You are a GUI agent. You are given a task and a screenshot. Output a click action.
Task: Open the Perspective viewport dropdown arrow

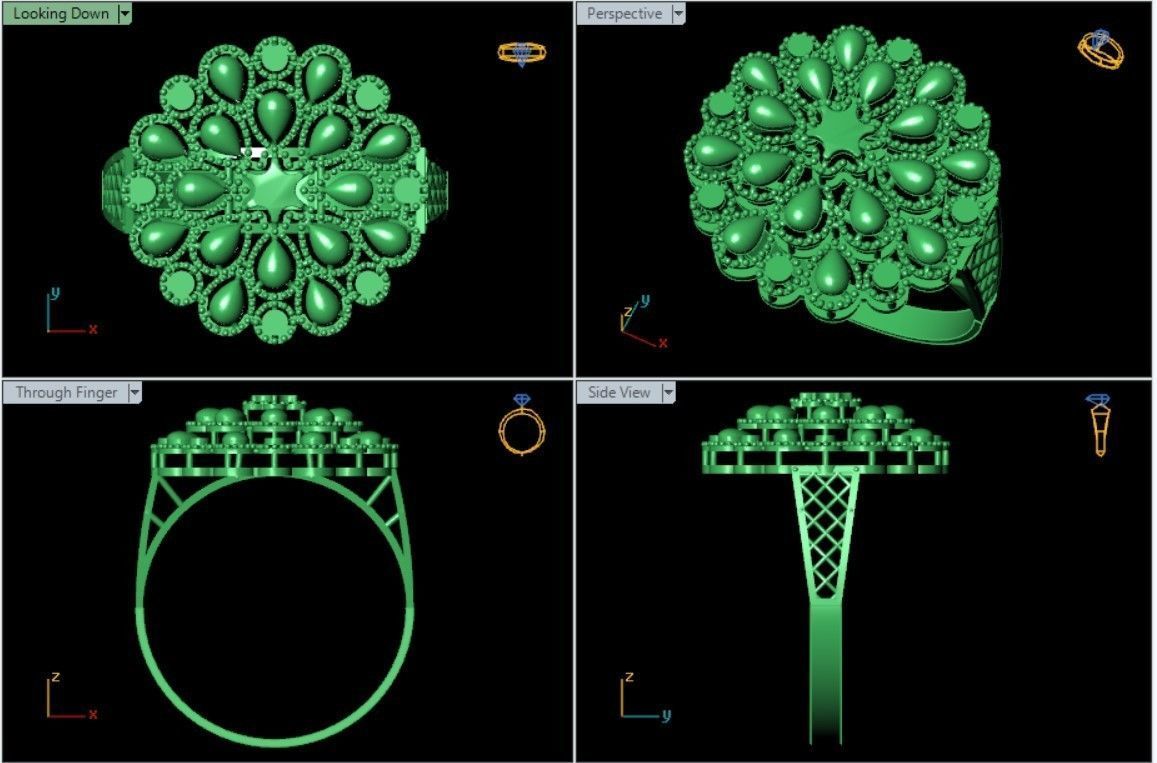[679, 13]
